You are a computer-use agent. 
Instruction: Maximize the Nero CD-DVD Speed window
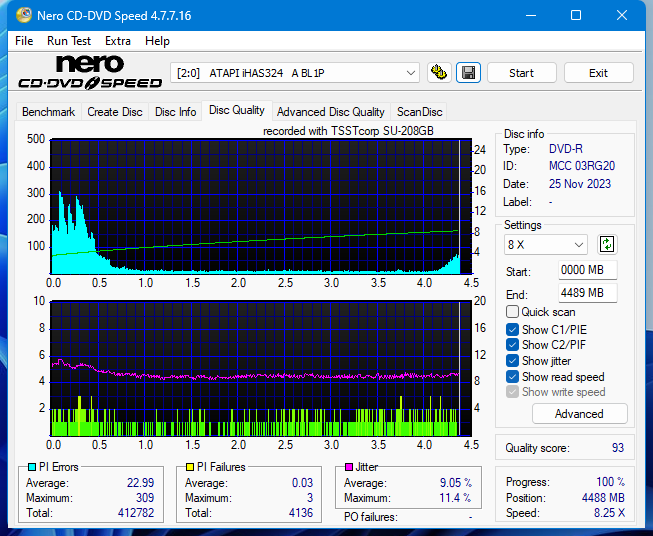click(x=576, y=15)
